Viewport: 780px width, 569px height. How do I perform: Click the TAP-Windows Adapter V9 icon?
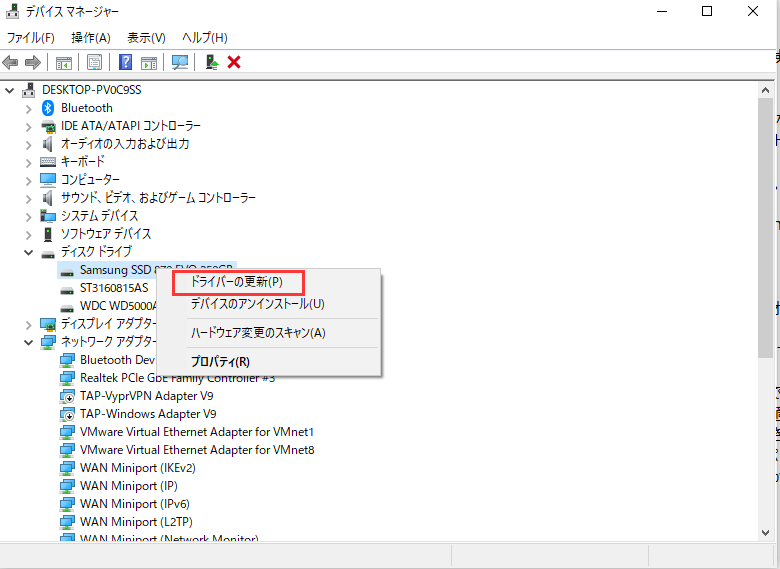[x=67, y=414]
